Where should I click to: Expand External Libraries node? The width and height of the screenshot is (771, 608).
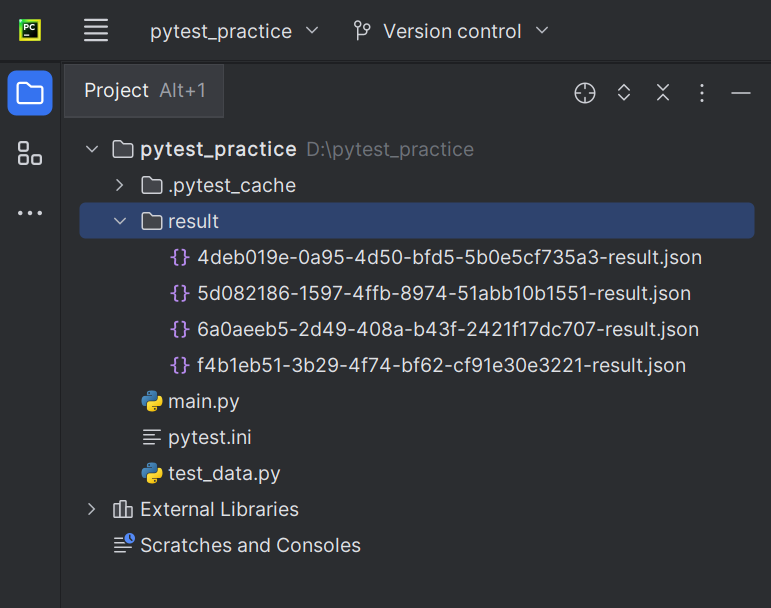click(x=92, y=509)
